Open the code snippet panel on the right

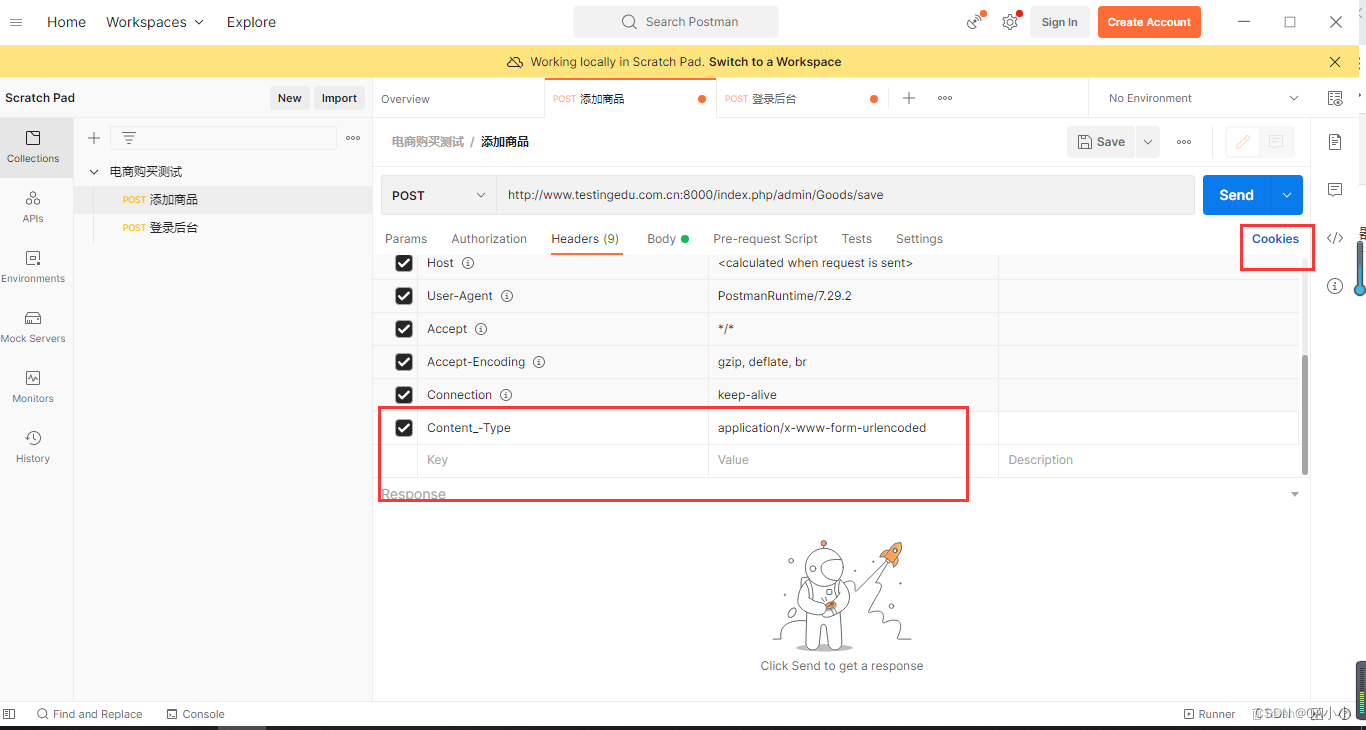point(1335,238)
